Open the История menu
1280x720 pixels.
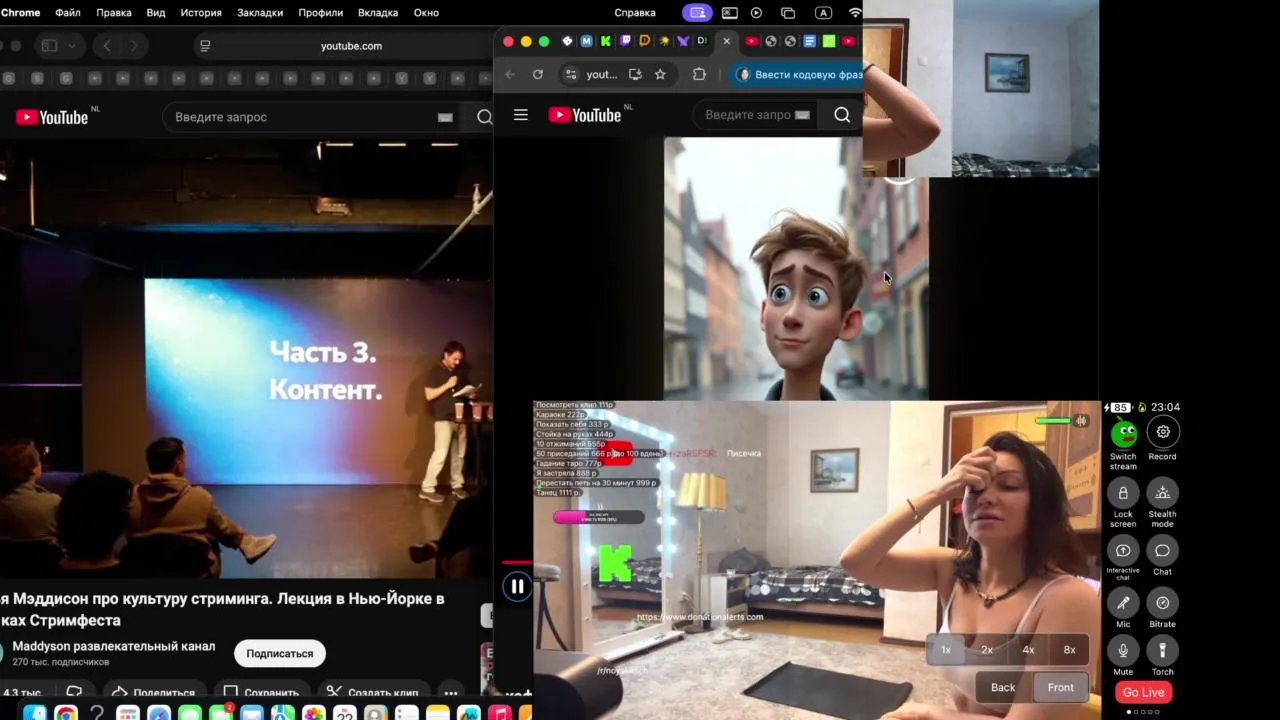[201, 12]
